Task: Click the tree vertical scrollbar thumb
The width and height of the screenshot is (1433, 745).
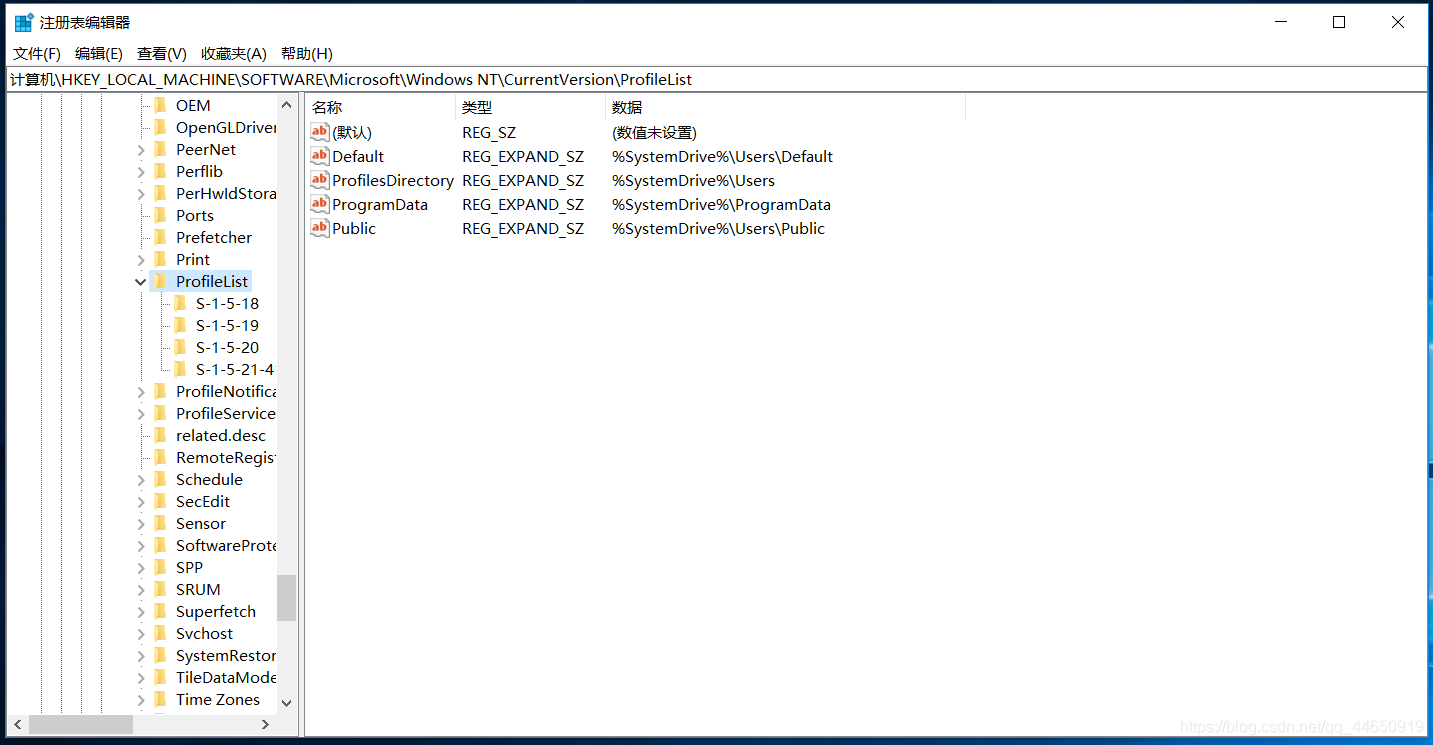Action: 287,597
